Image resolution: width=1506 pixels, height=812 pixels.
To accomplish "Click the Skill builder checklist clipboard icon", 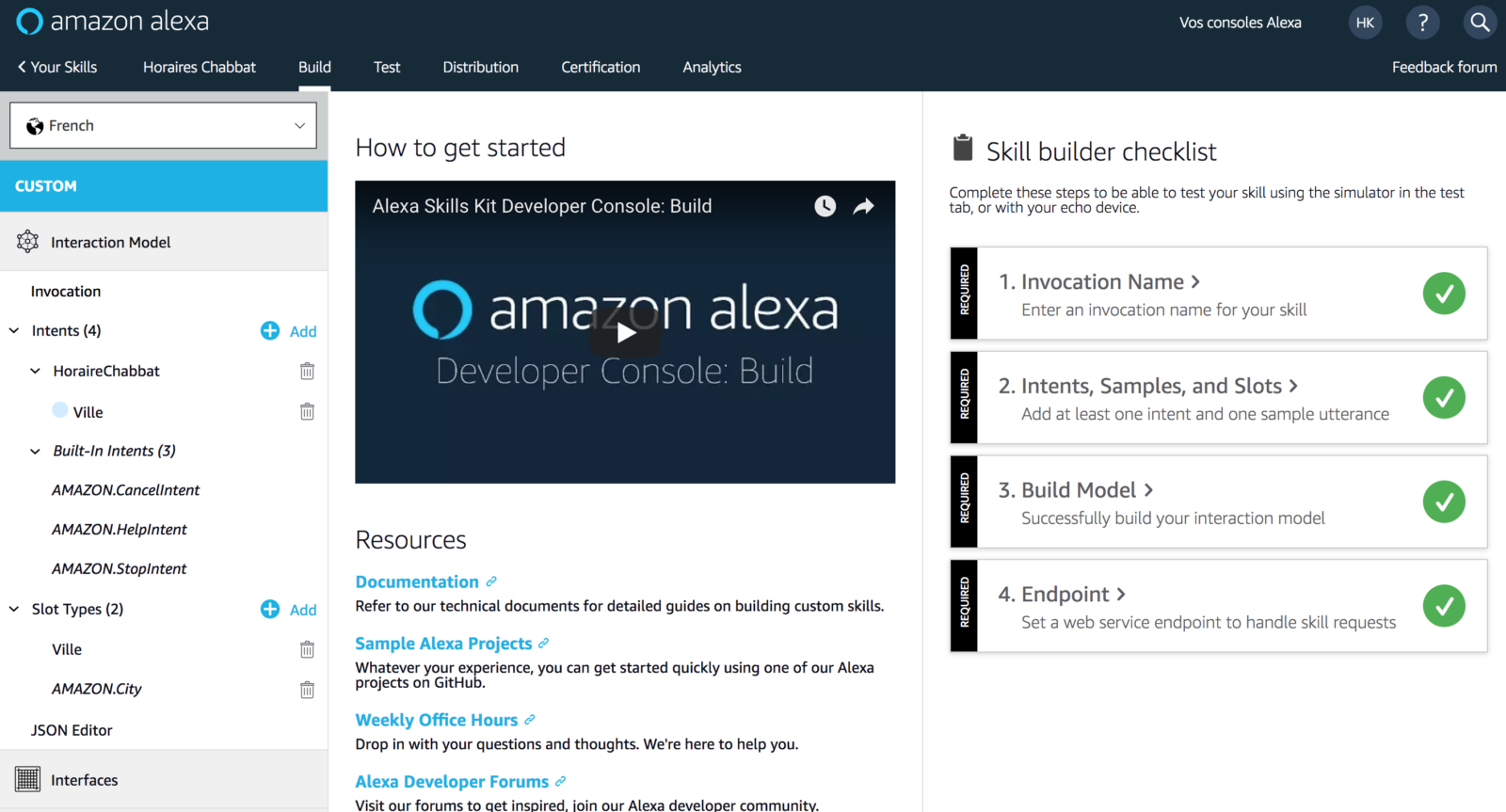I will (x=962, y=148).
